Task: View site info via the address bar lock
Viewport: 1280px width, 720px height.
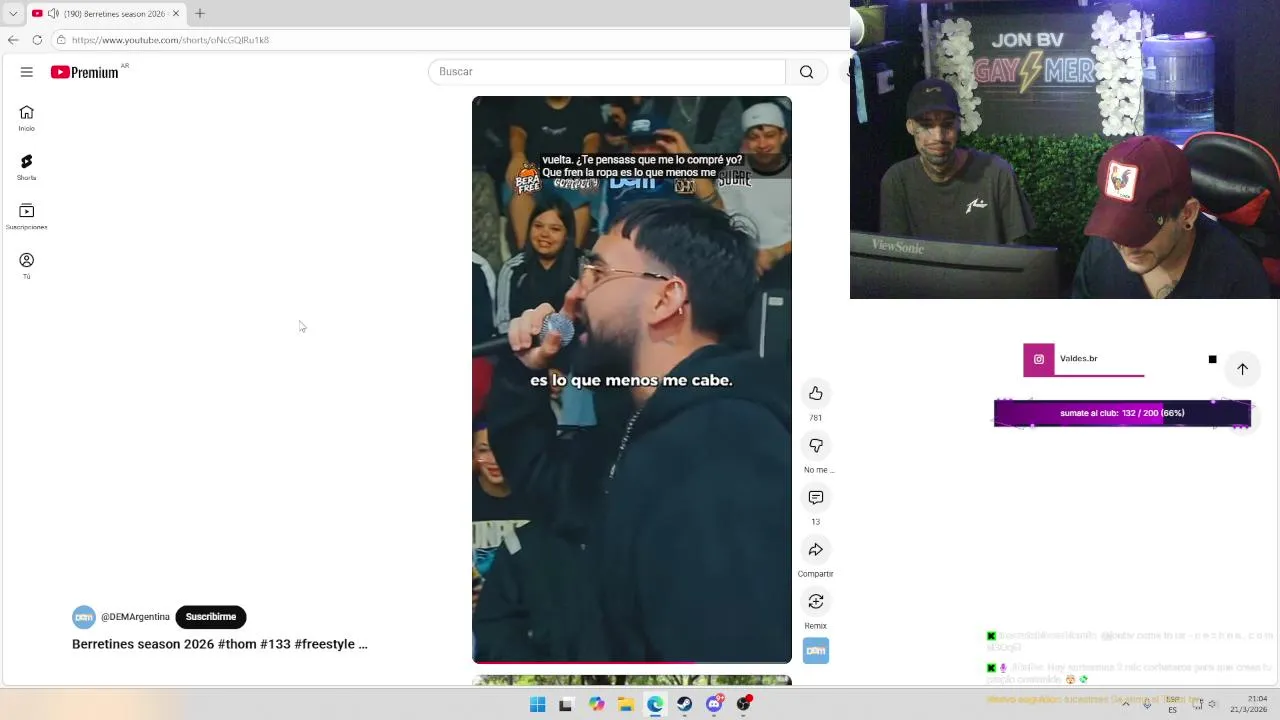Action: 61,40
